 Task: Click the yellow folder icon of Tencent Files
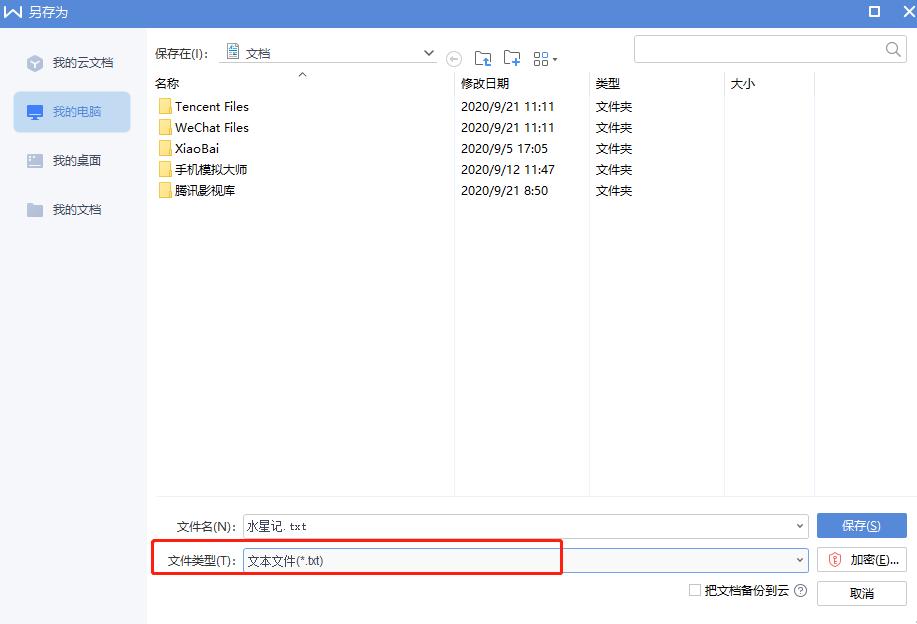[x=166, y=106]
